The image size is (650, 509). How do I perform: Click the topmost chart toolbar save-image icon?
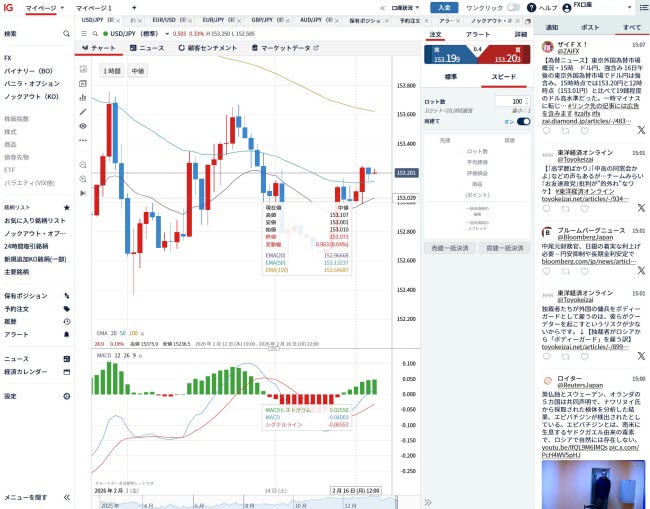pyautogui.click(x=83, y=69)
